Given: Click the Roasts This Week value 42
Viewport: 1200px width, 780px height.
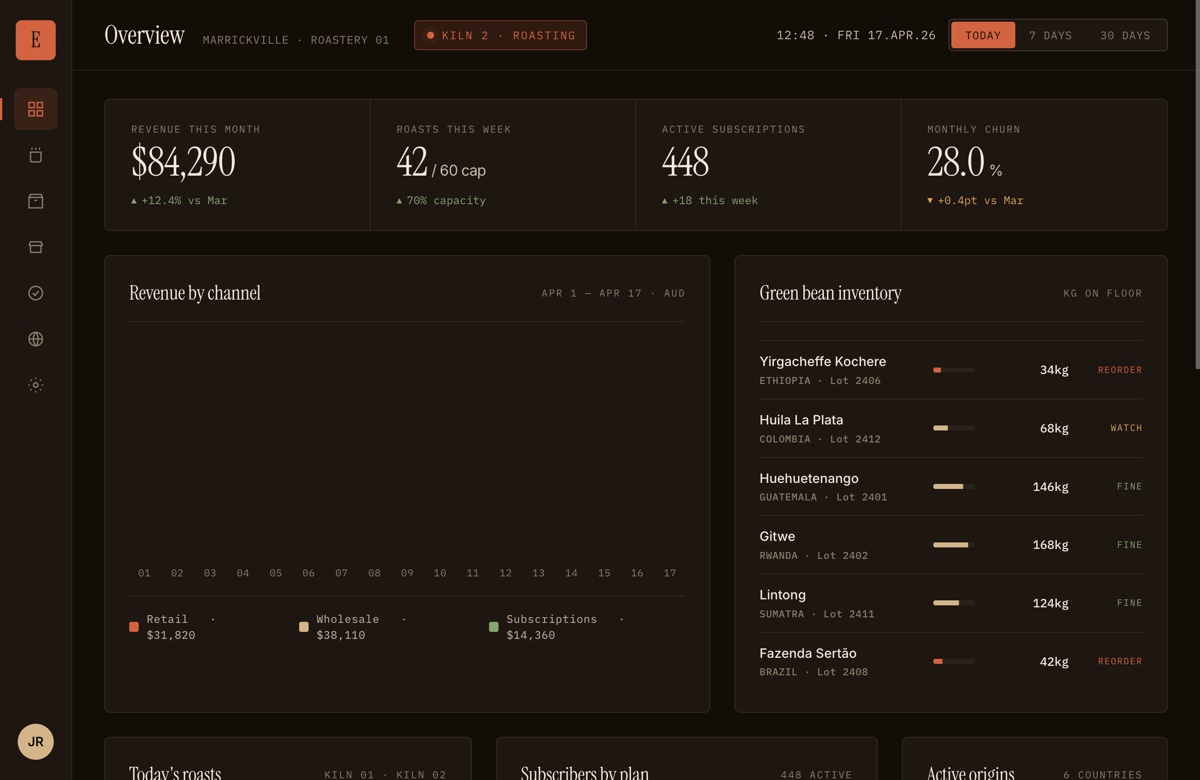Looking at the screenshot, I should point(412,161).
